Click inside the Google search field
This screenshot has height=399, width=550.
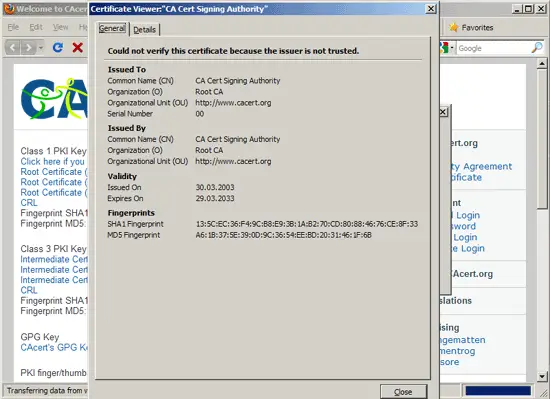point(494,48)
